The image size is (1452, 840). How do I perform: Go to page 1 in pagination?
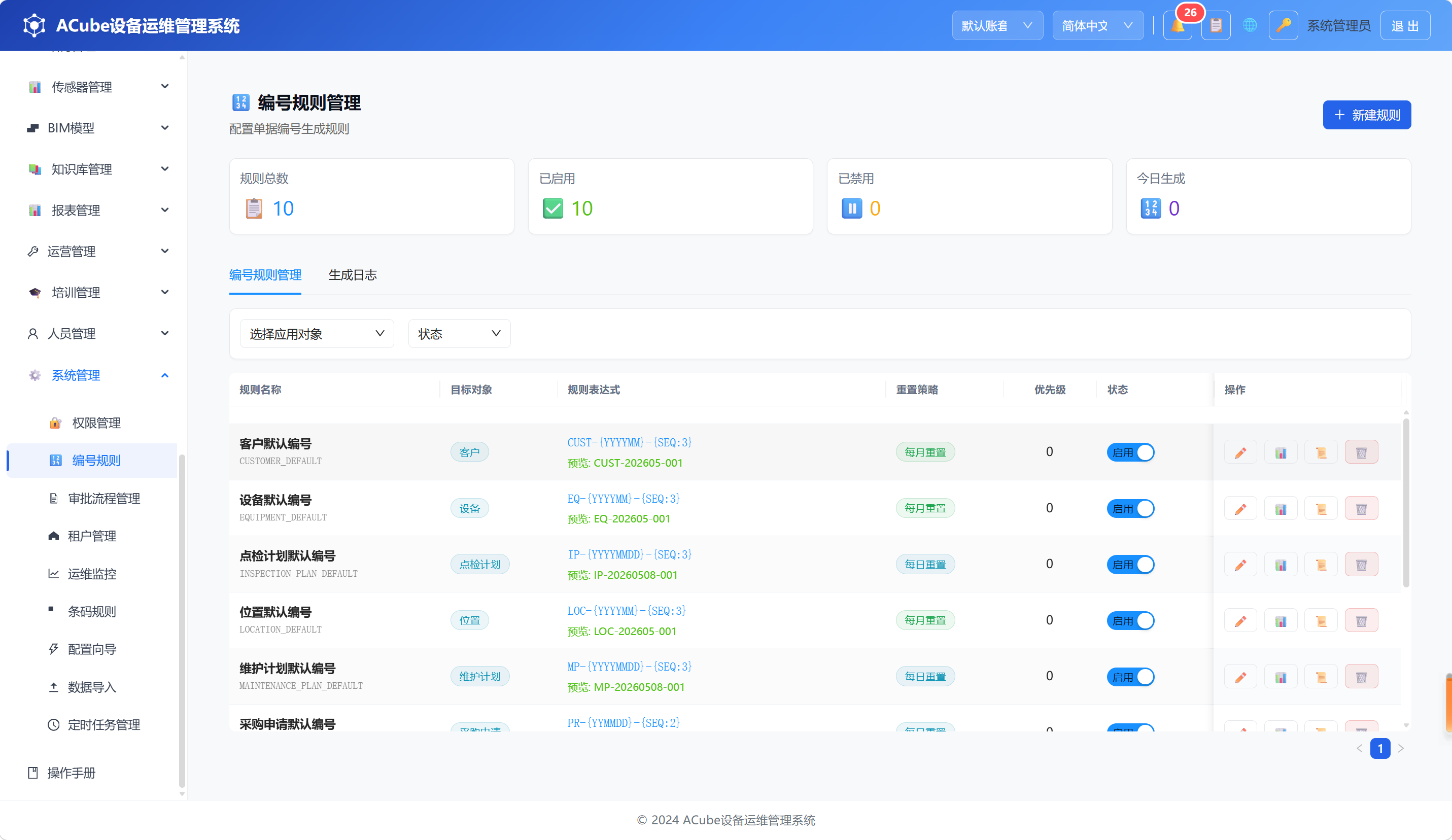[x=1380, y=748]
